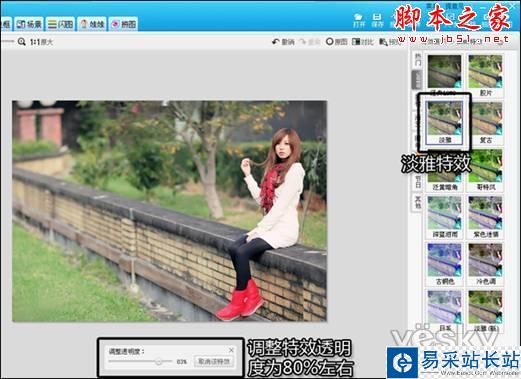Click the 撤销 (undo) button
The image size is (521, 379).
(x=283, y=42)
